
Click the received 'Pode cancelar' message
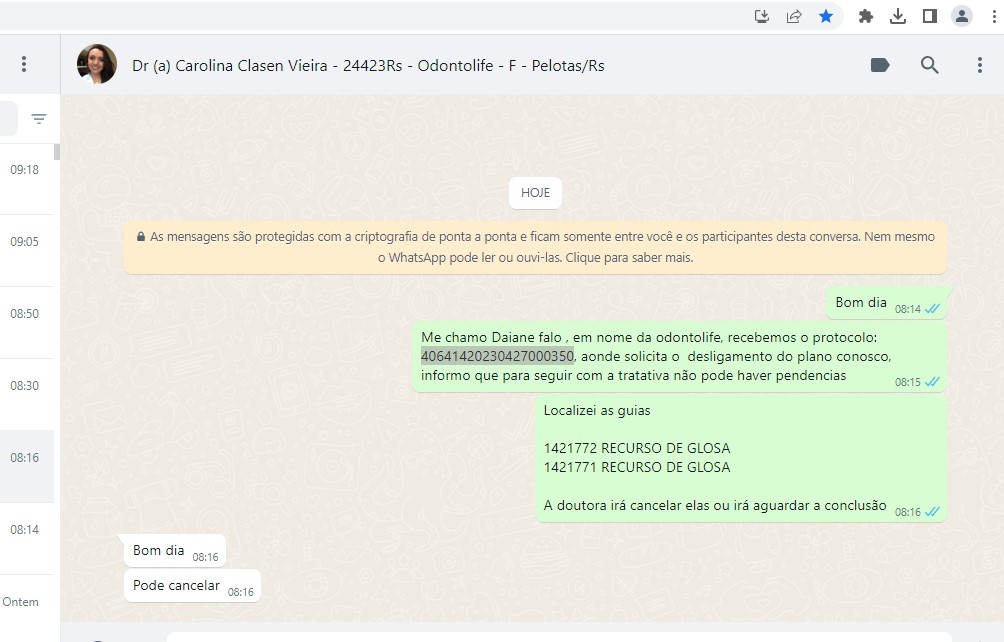192,586
